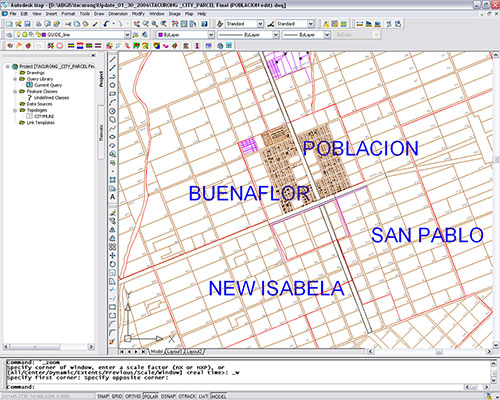Viewport: 500px width, 400px height.
Task: Select the Line draw tool
Action: point(113,59)
